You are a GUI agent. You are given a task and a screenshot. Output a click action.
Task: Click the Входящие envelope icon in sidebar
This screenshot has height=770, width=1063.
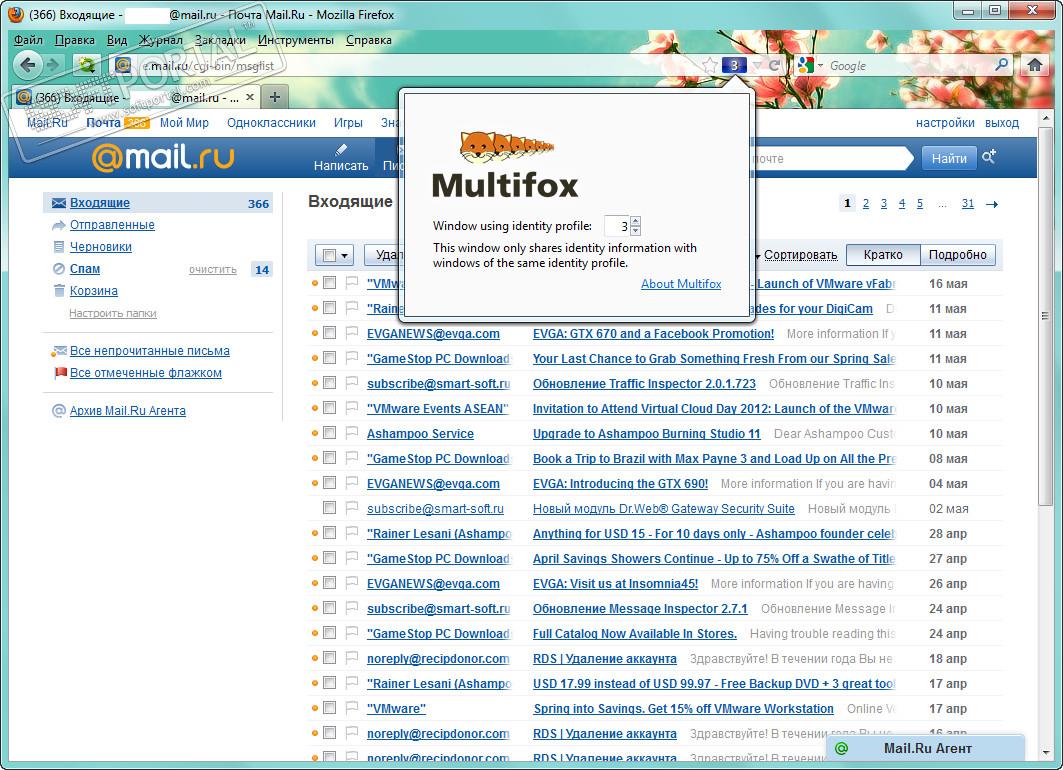click(x=59, y=203)
